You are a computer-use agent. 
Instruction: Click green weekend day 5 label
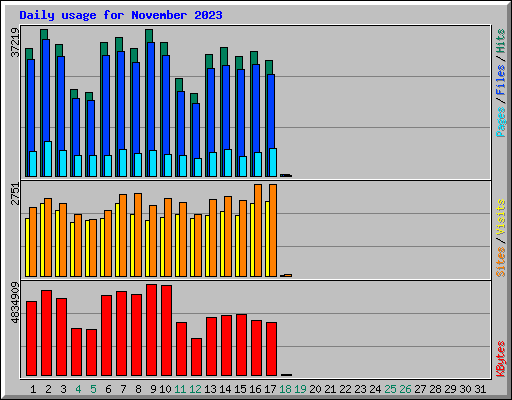tap(93, 389)
